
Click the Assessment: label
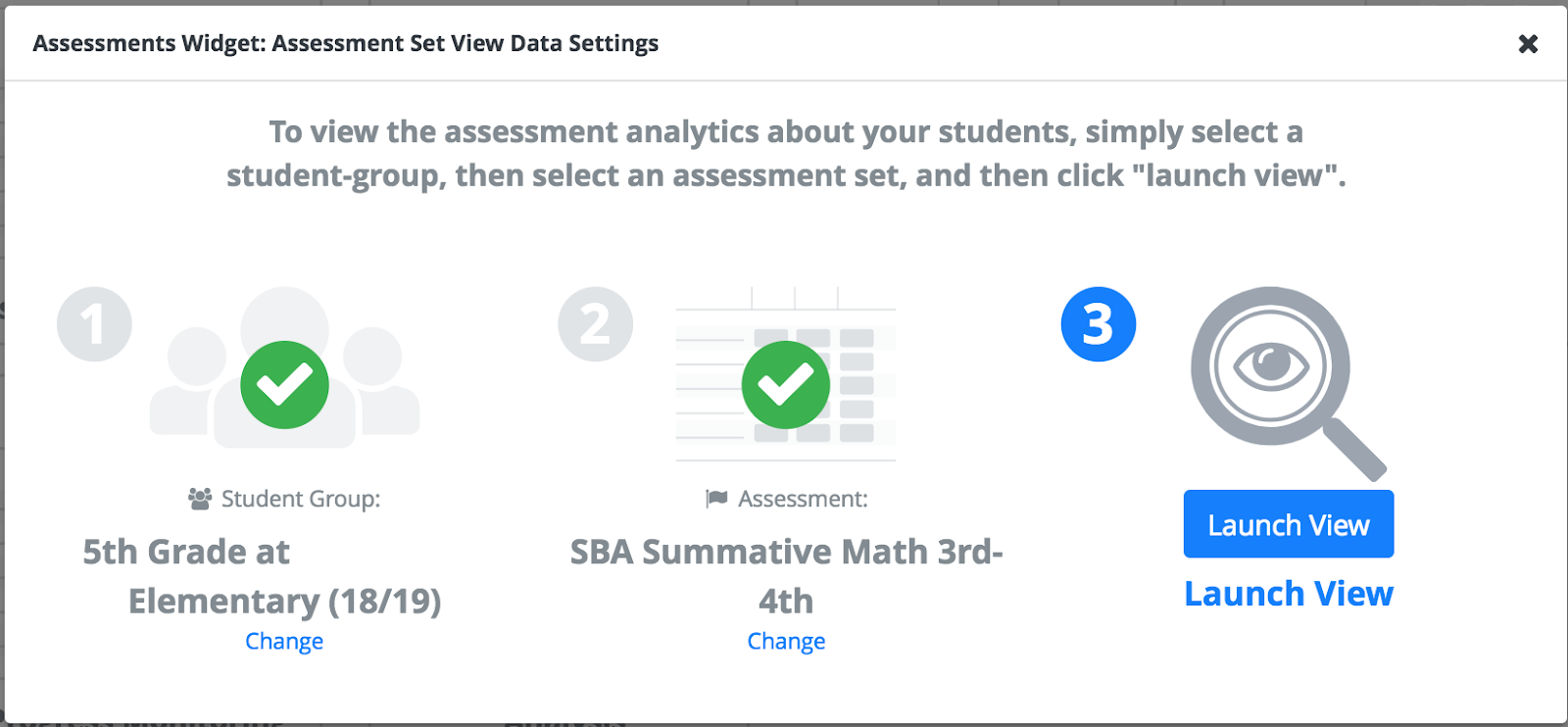803,499
